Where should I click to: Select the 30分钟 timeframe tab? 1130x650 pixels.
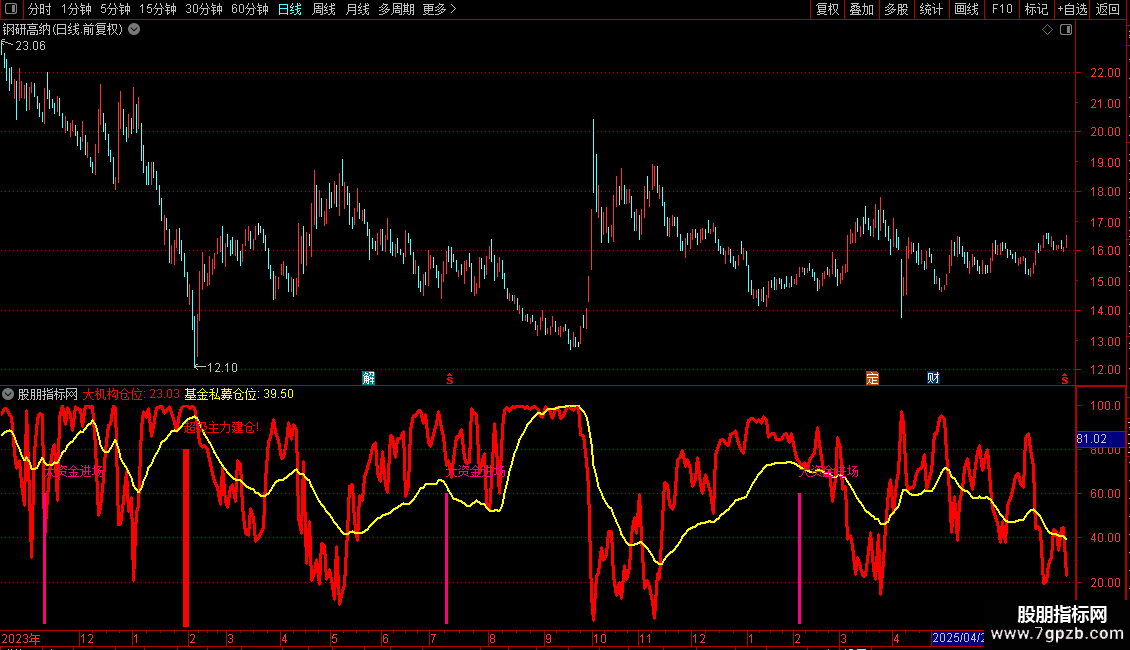(204, 10)
